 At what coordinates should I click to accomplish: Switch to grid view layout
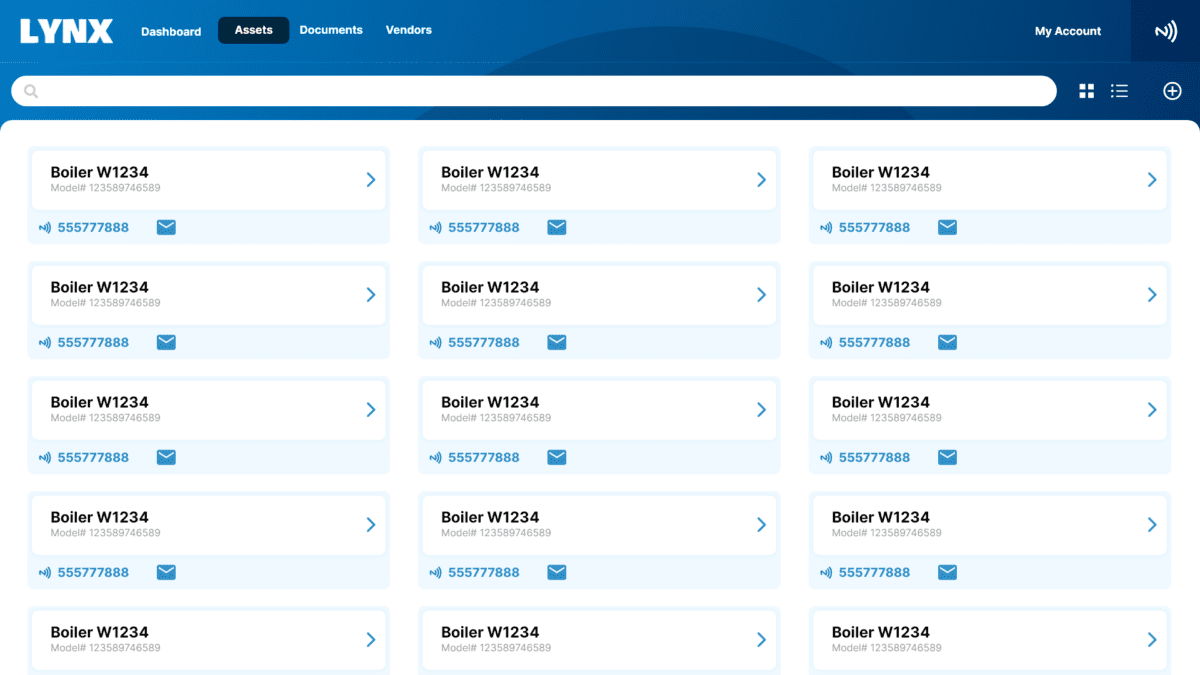coord(1087,91)
